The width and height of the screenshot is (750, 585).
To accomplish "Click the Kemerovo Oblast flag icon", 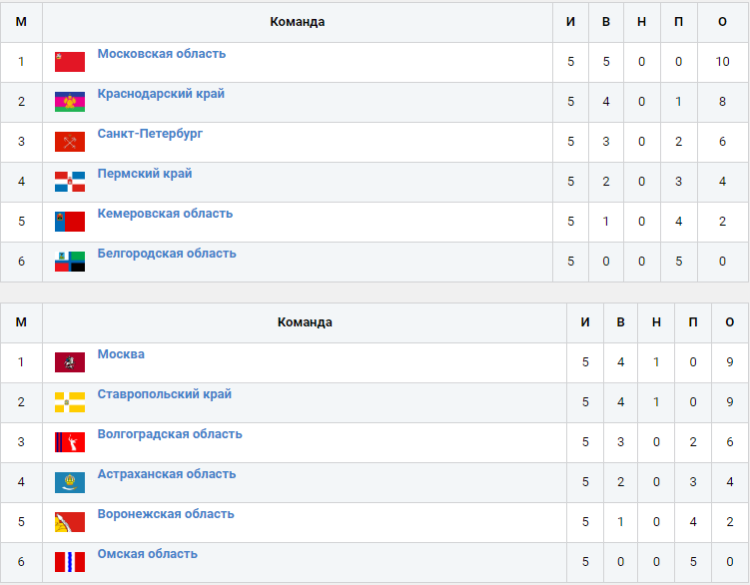I will pyautogui.click(x=70, y=222).
